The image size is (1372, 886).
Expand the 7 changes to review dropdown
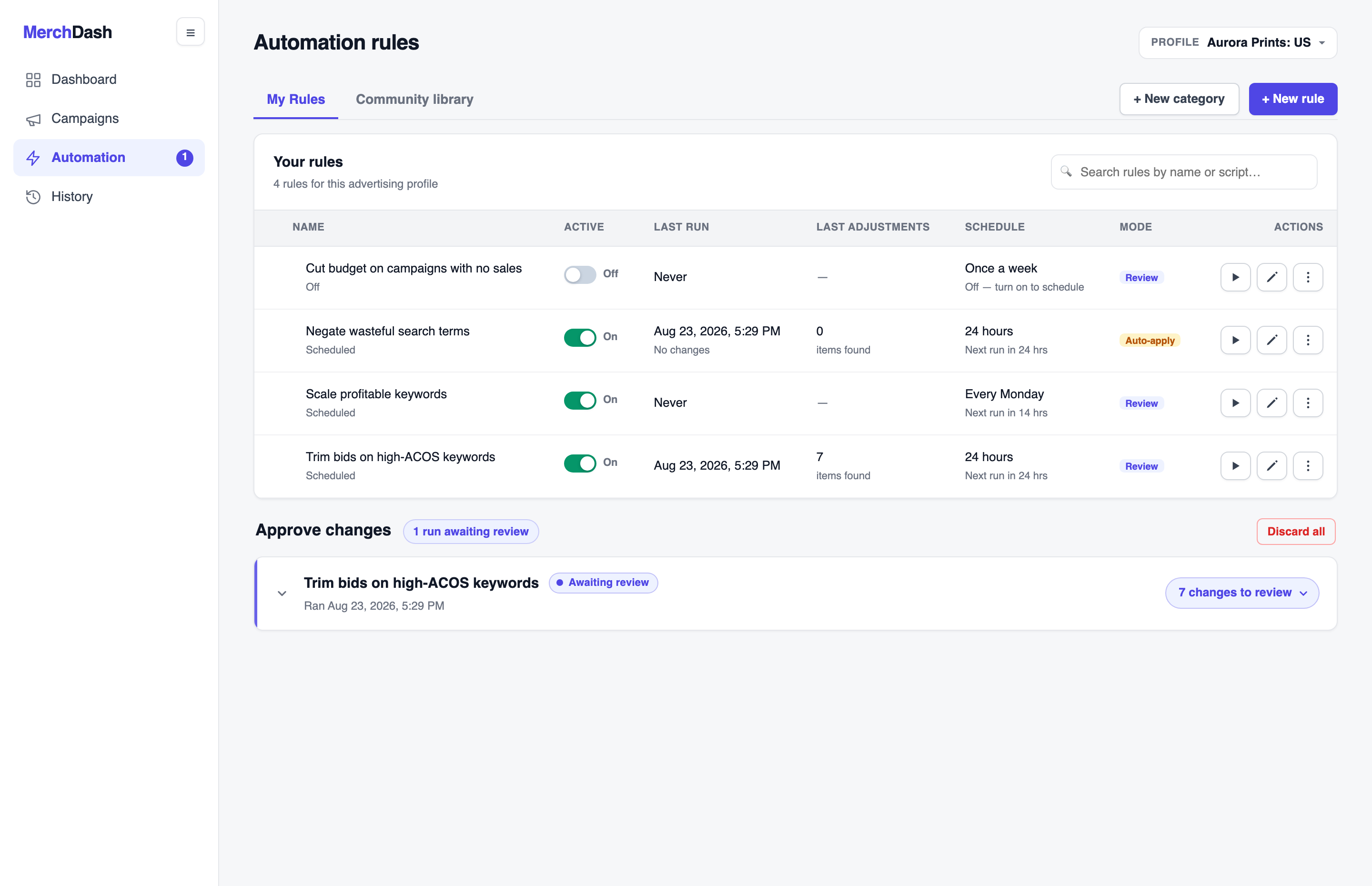click(x=1242, y=593)
